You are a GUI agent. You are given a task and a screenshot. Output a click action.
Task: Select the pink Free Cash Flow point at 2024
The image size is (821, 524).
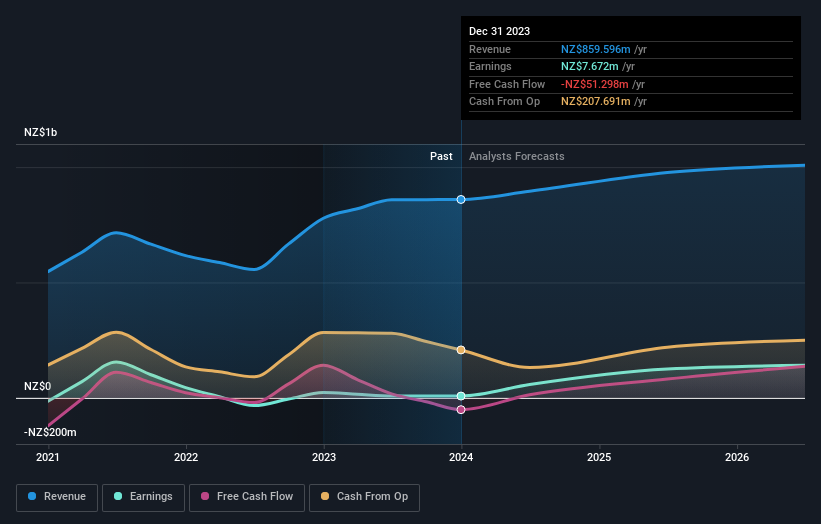461,410
